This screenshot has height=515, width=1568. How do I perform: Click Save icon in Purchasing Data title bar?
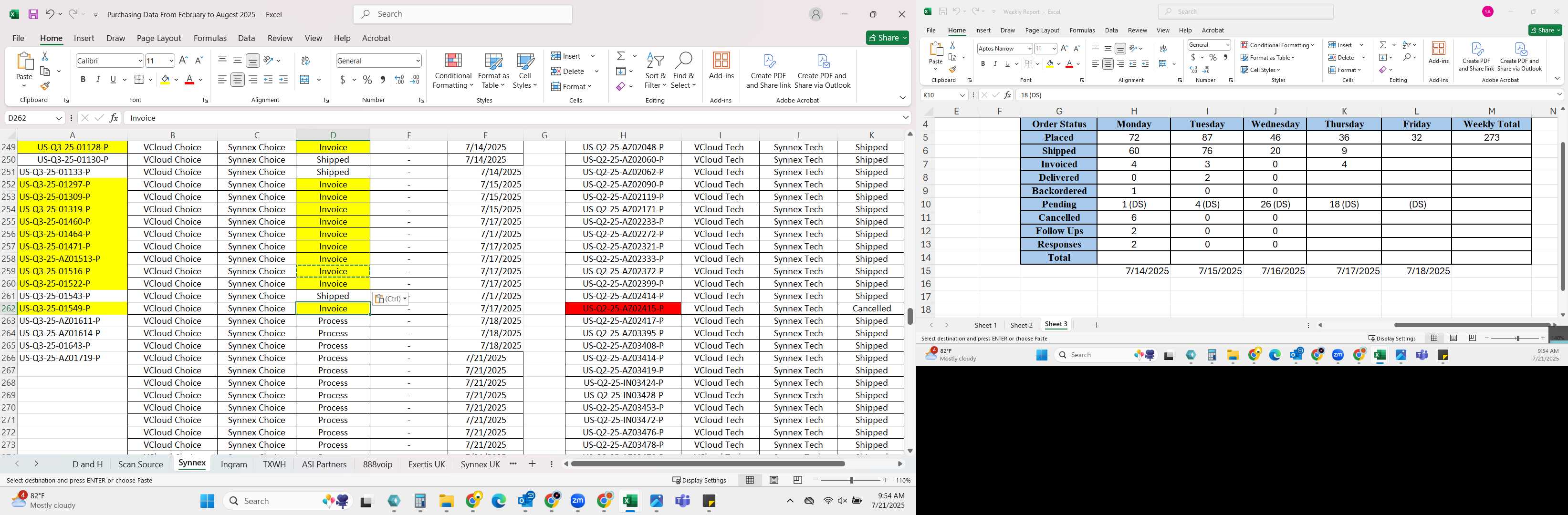click(33, 14)
